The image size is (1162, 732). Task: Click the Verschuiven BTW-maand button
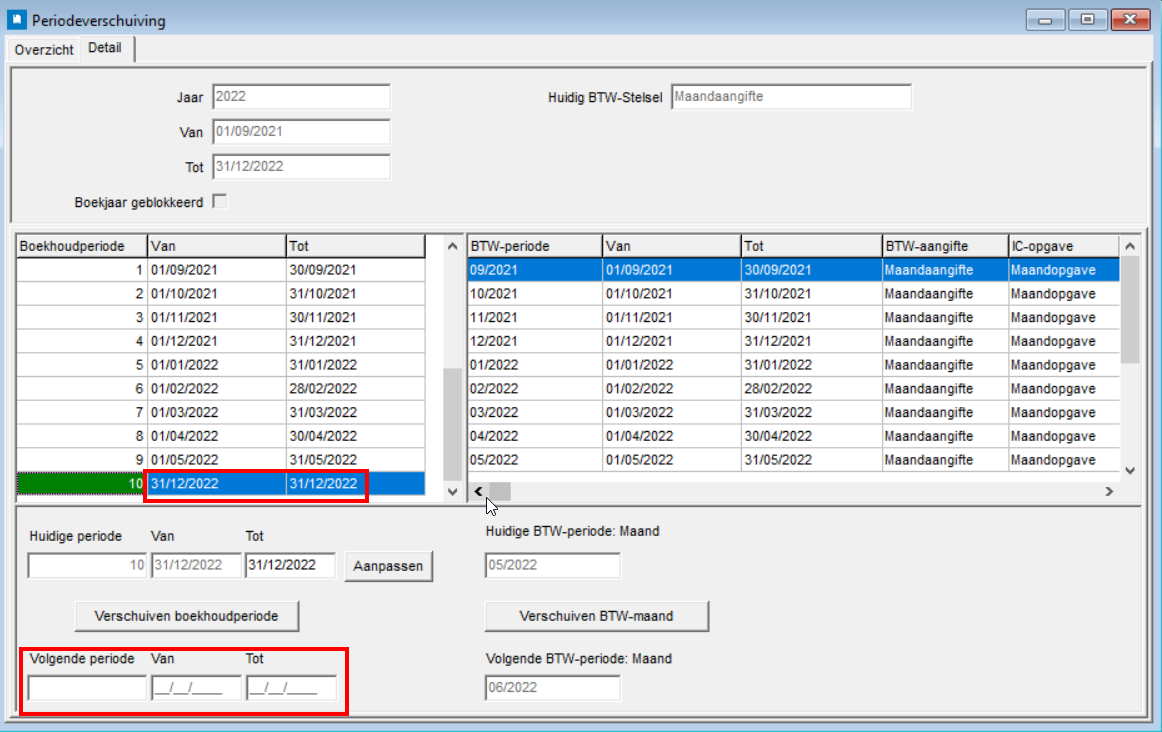(x=596, y=617)
